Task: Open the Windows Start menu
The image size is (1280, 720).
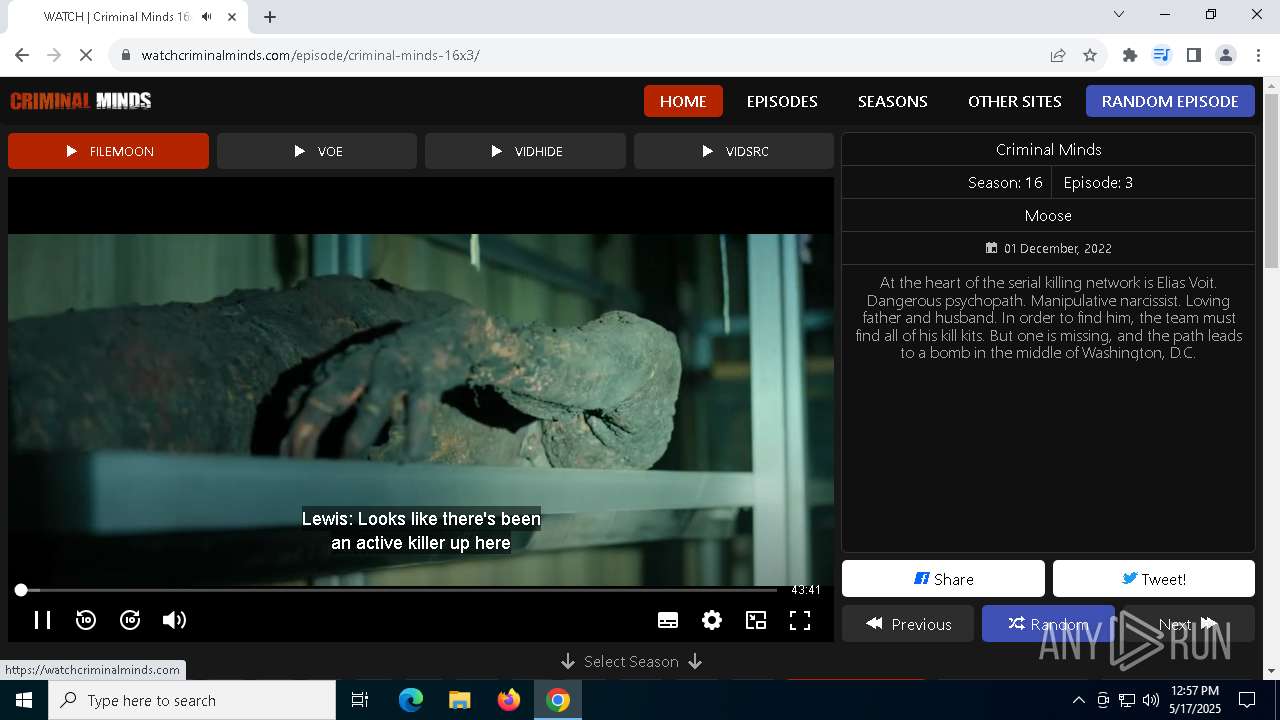Action: click(24, 700)
